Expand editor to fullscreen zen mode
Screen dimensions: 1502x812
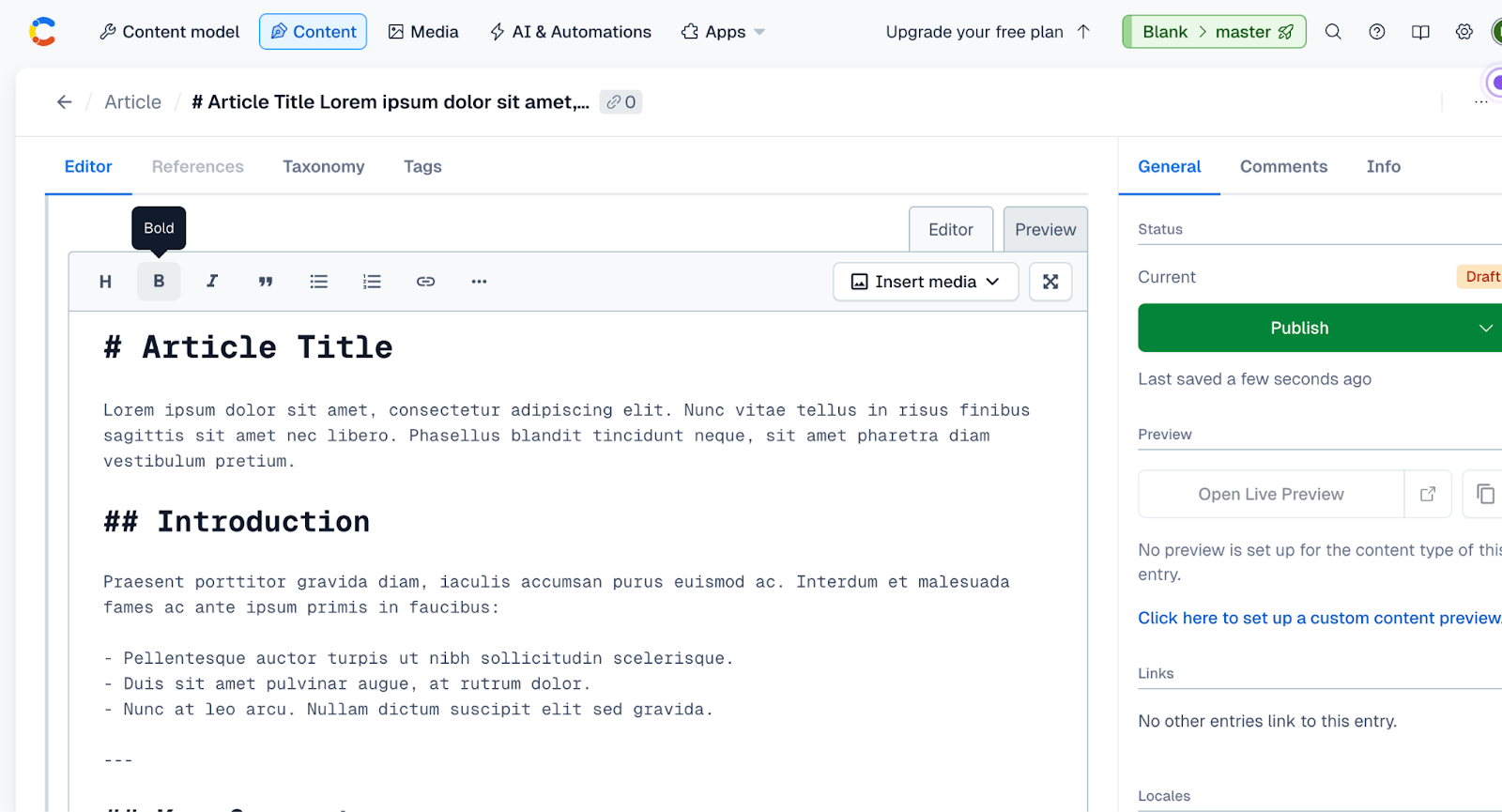(x=1050, y=282)
